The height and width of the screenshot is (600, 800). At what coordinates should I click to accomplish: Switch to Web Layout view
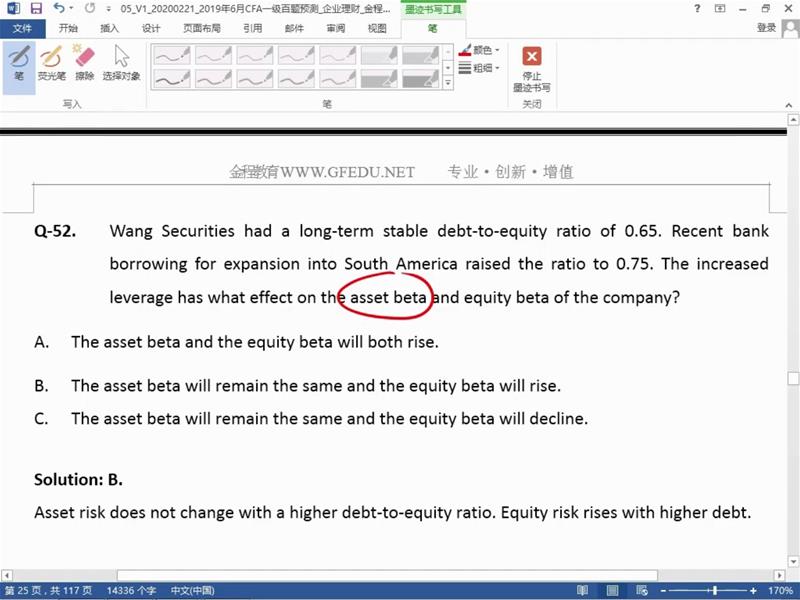pos(642,590)
